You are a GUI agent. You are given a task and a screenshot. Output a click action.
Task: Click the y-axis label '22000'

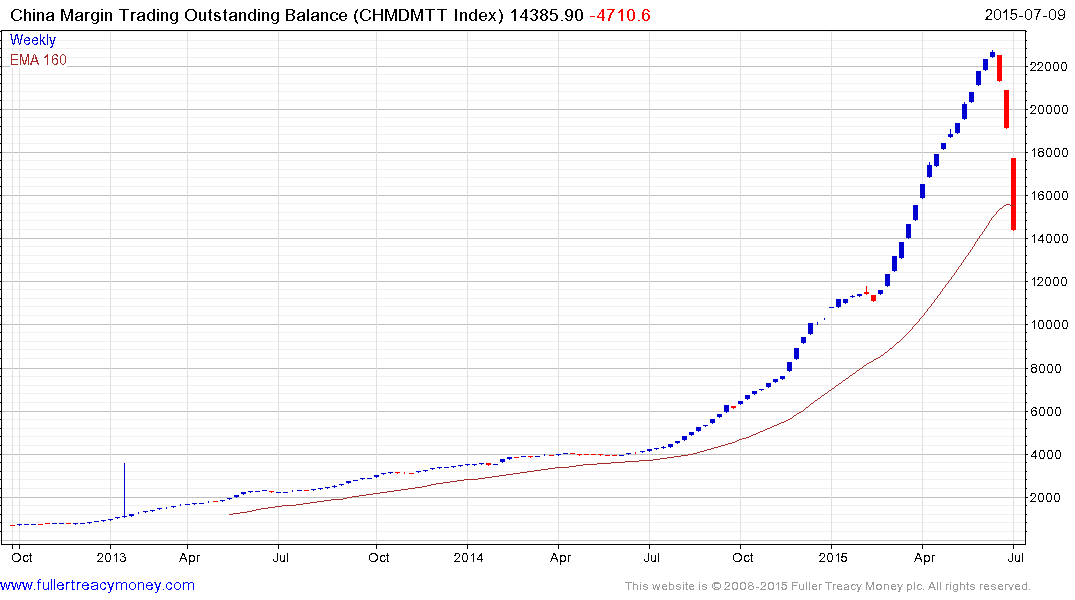pos(1048,67)
